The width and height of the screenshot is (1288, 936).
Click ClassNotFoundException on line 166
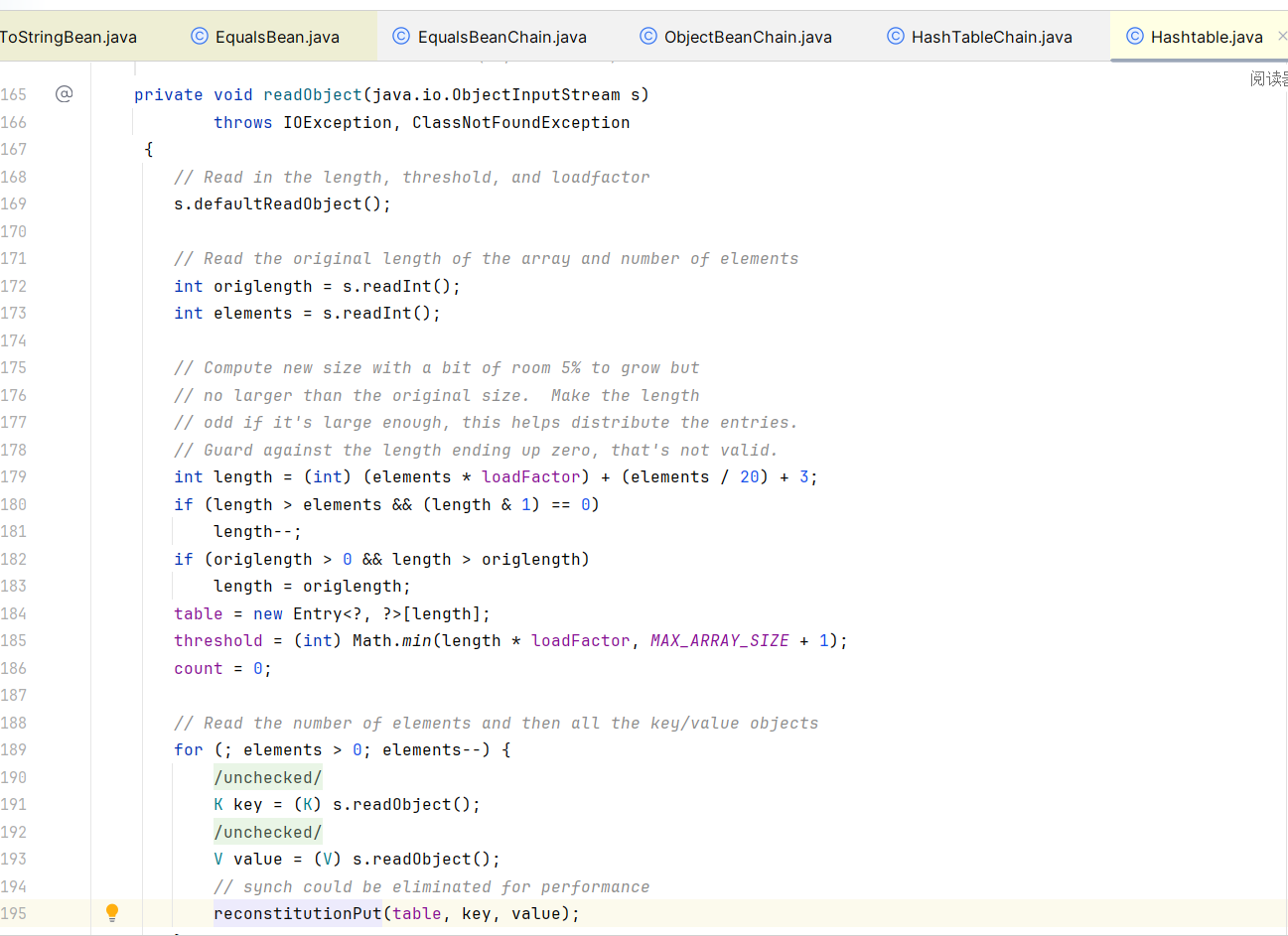coord(521,122)
